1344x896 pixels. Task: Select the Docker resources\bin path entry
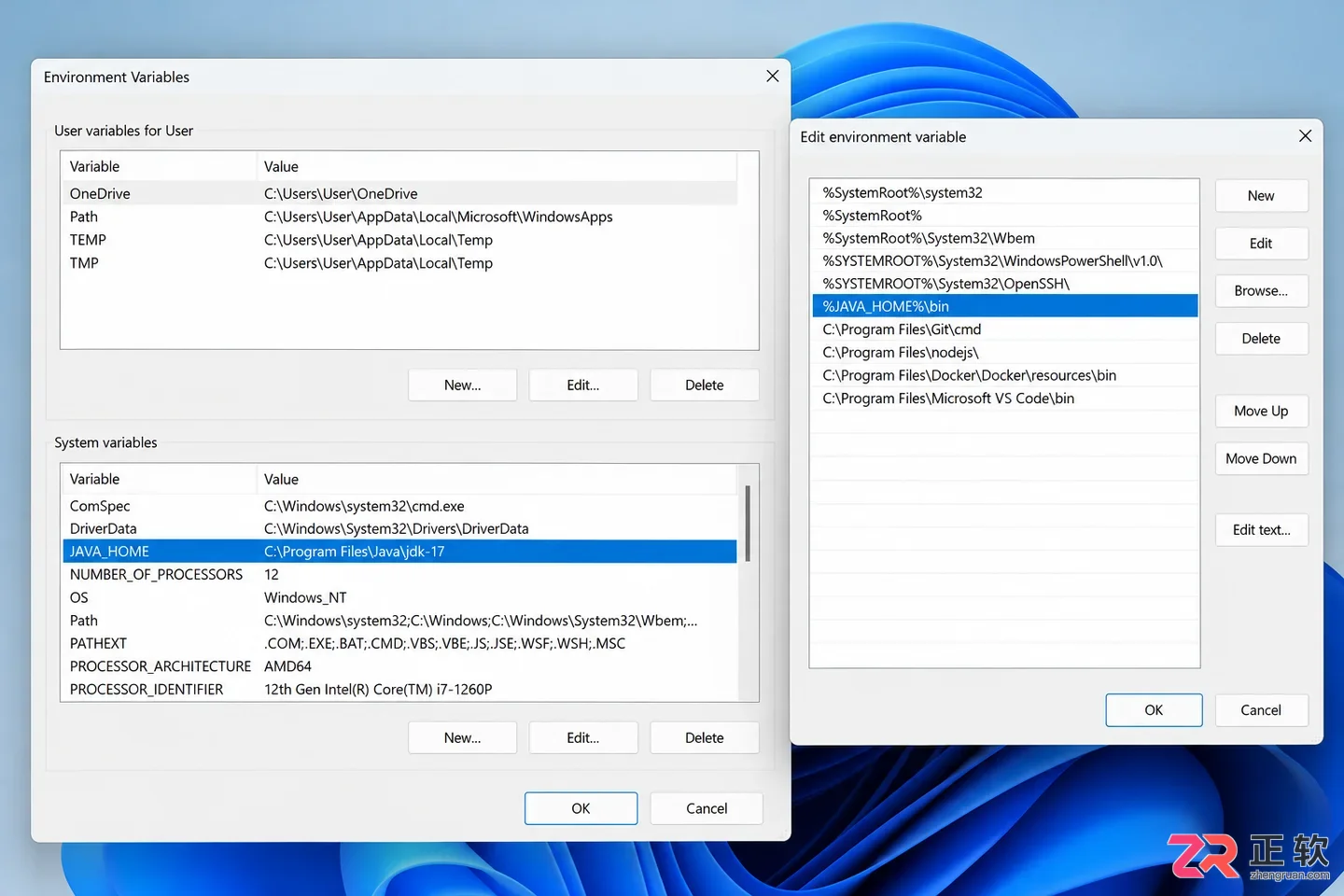1004,375
